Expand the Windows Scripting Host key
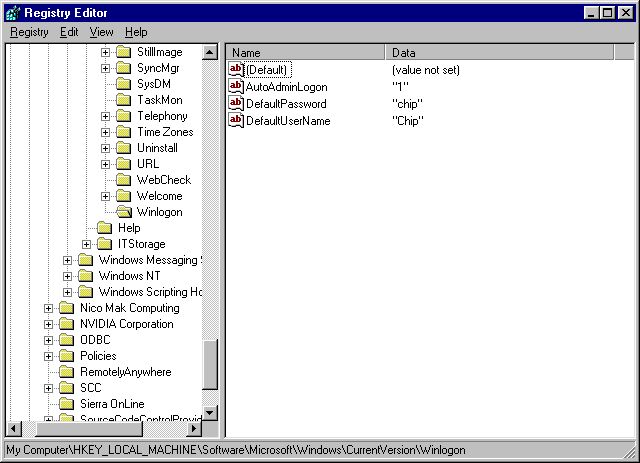 [x=67, y=293]
